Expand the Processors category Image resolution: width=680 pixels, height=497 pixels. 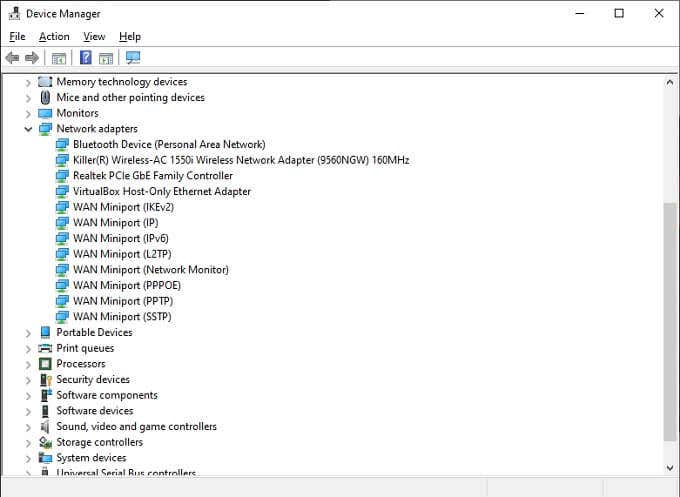(28, 364)
